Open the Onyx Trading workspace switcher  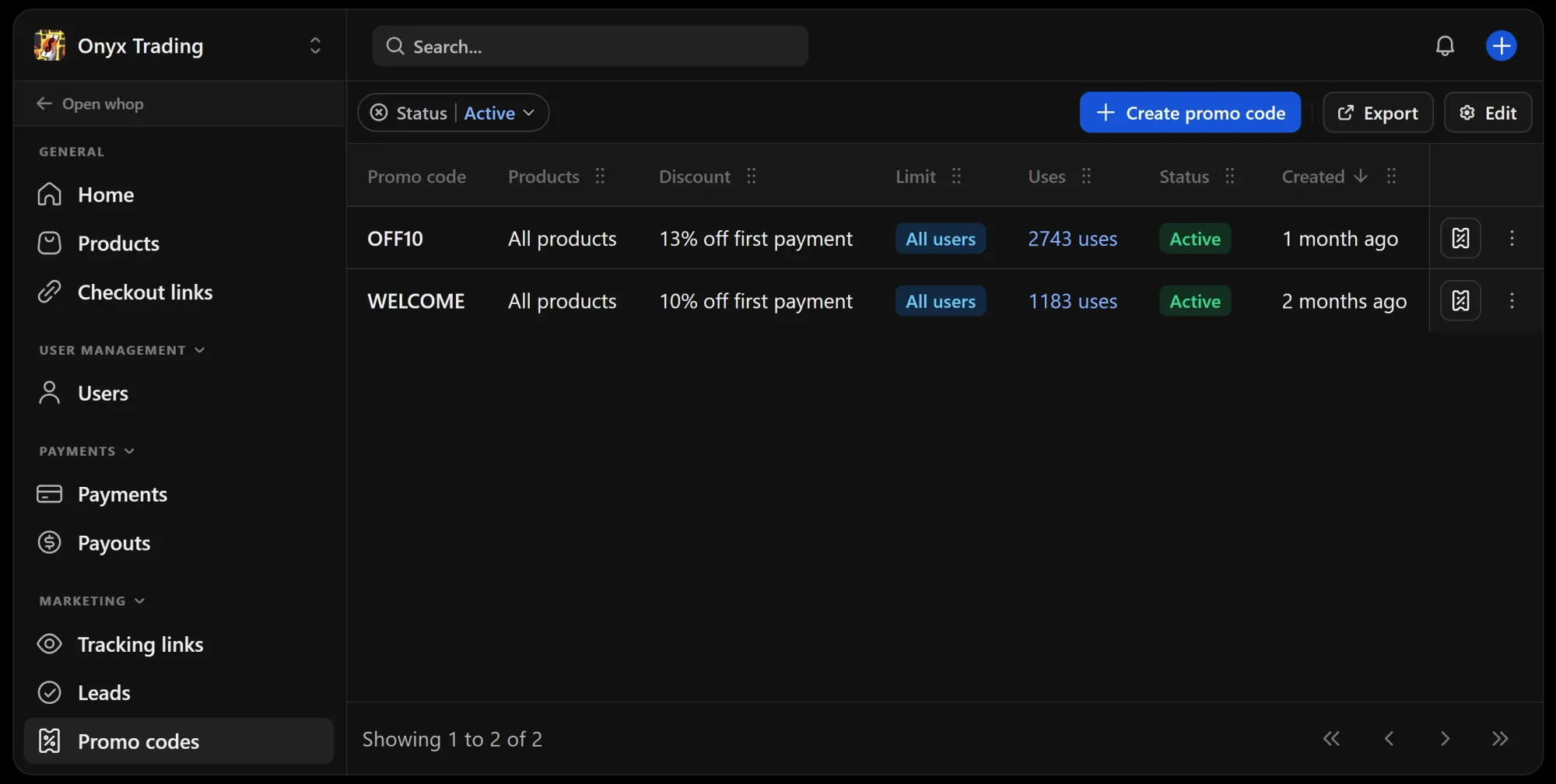[315, 45]
